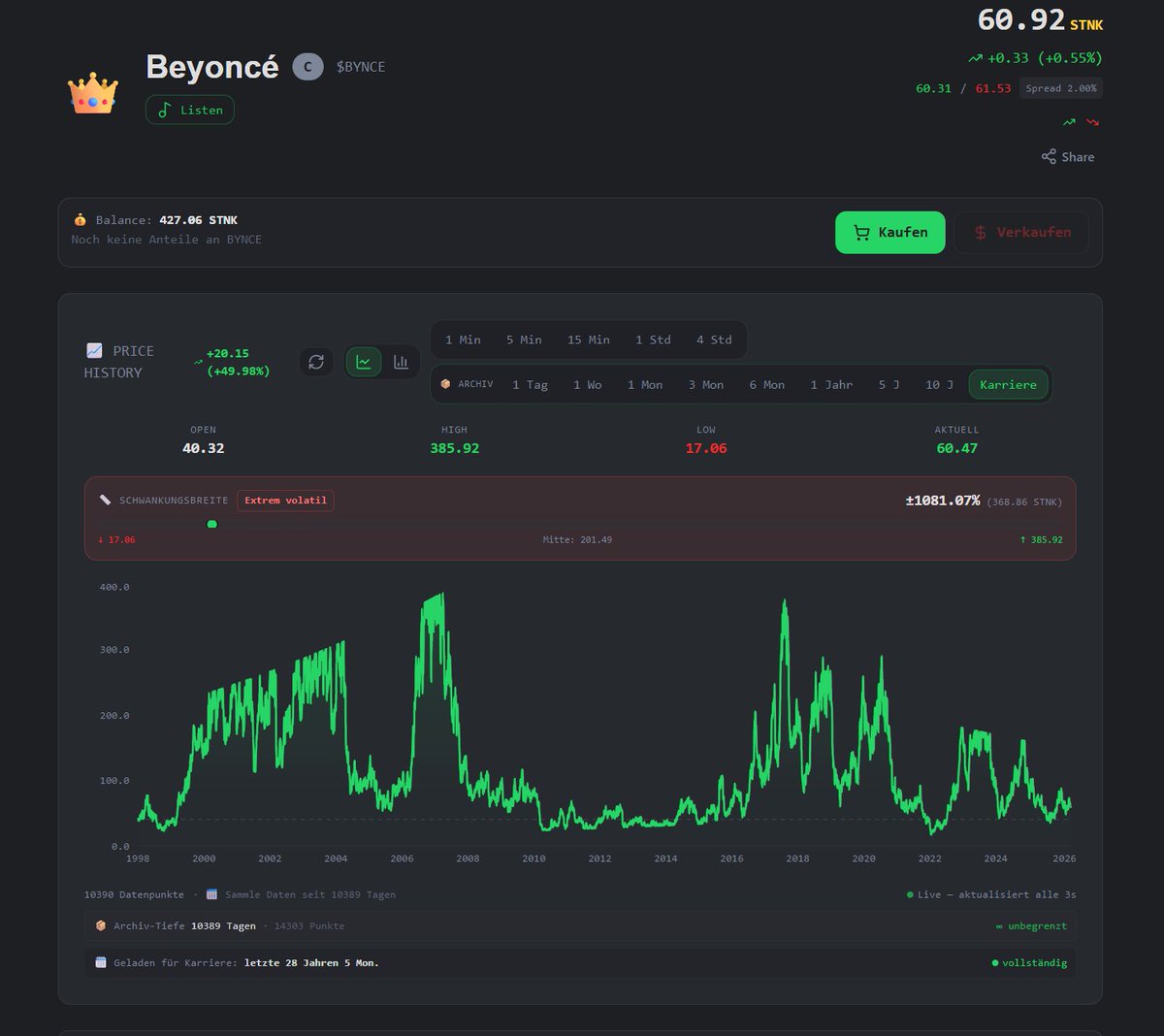1164x1036 pixels.
Task: Click the Spread 2.00% badge
Action: 1061,88
